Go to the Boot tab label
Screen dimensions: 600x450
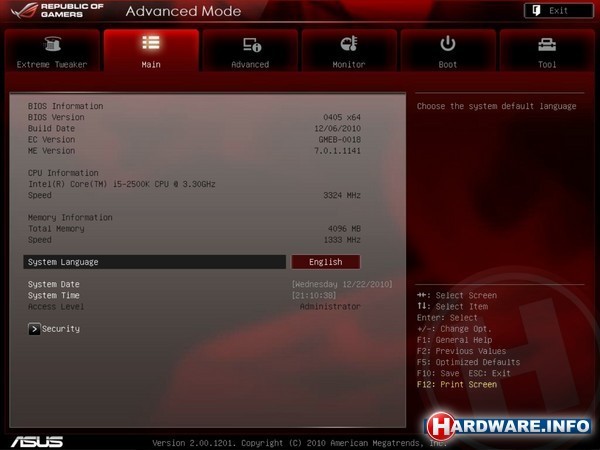448,64
